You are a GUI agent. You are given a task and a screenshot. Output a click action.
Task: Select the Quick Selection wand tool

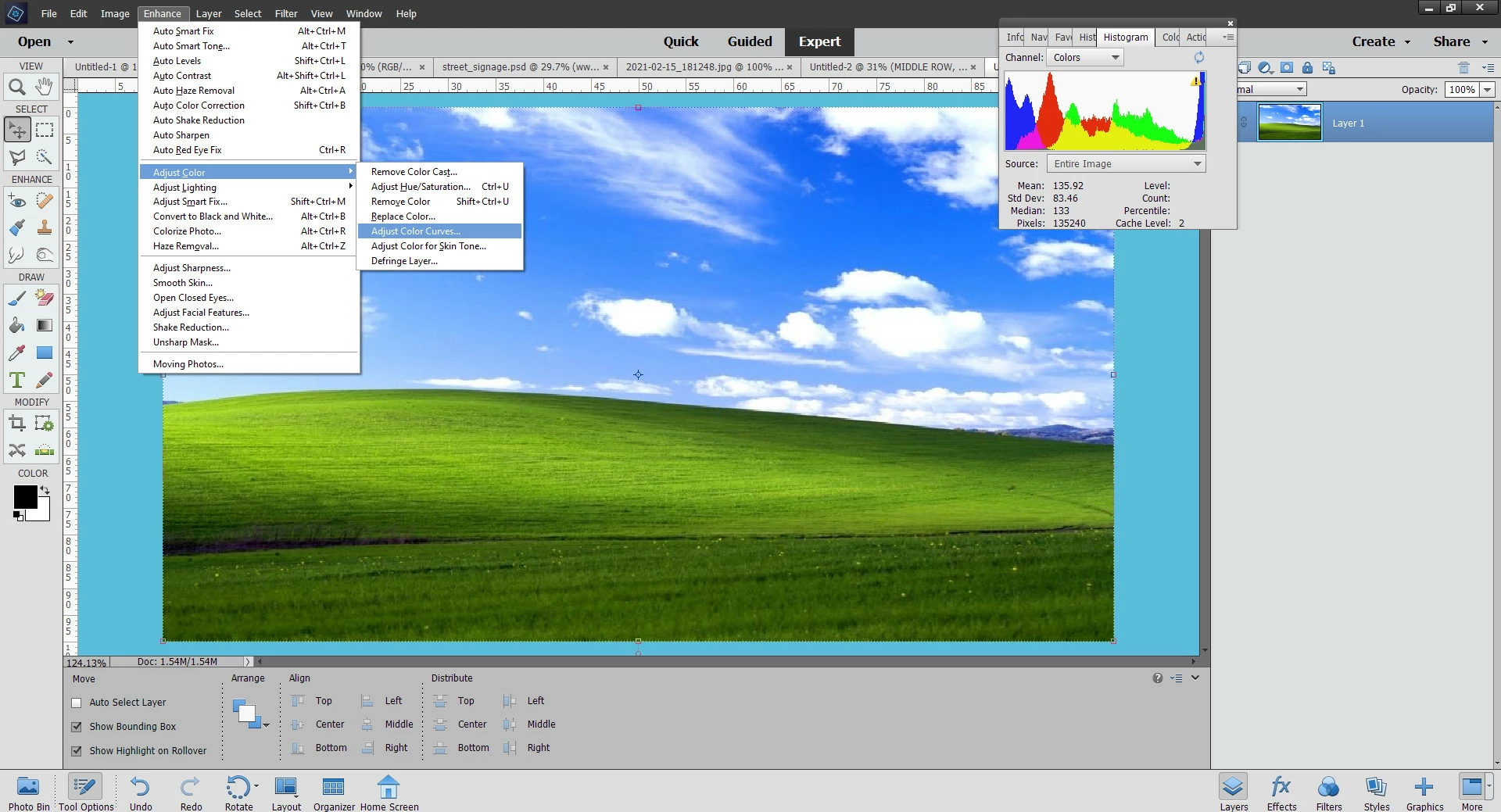point(45,157)
